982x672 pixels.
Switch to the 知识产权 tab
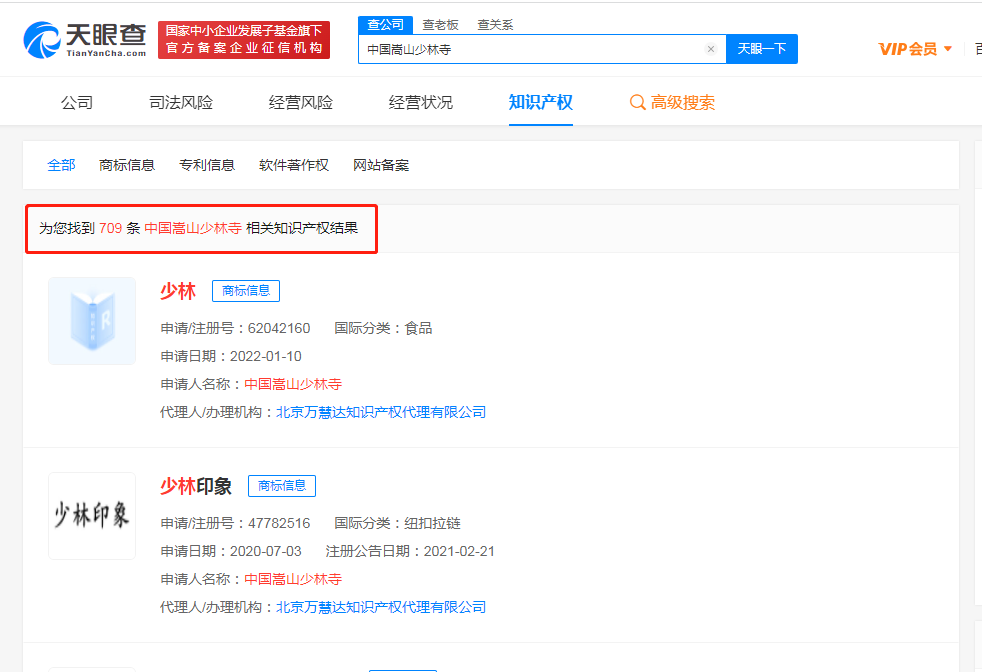(x=540, y=102)
